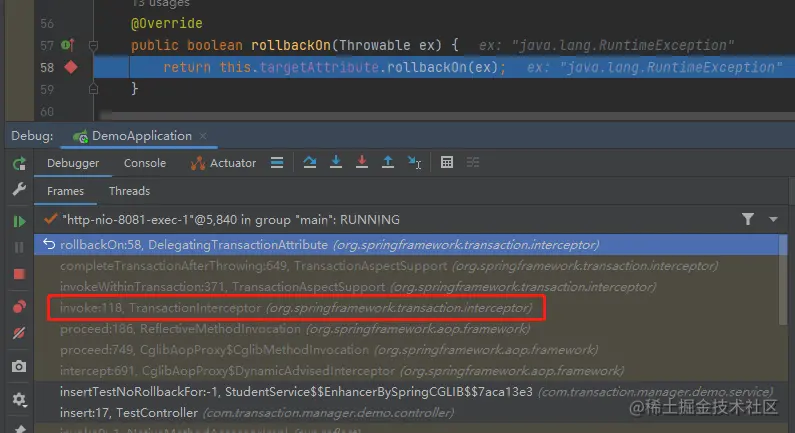
Task: Open Evaluate Expression calculator icon
Action: [x=447, y=162]
